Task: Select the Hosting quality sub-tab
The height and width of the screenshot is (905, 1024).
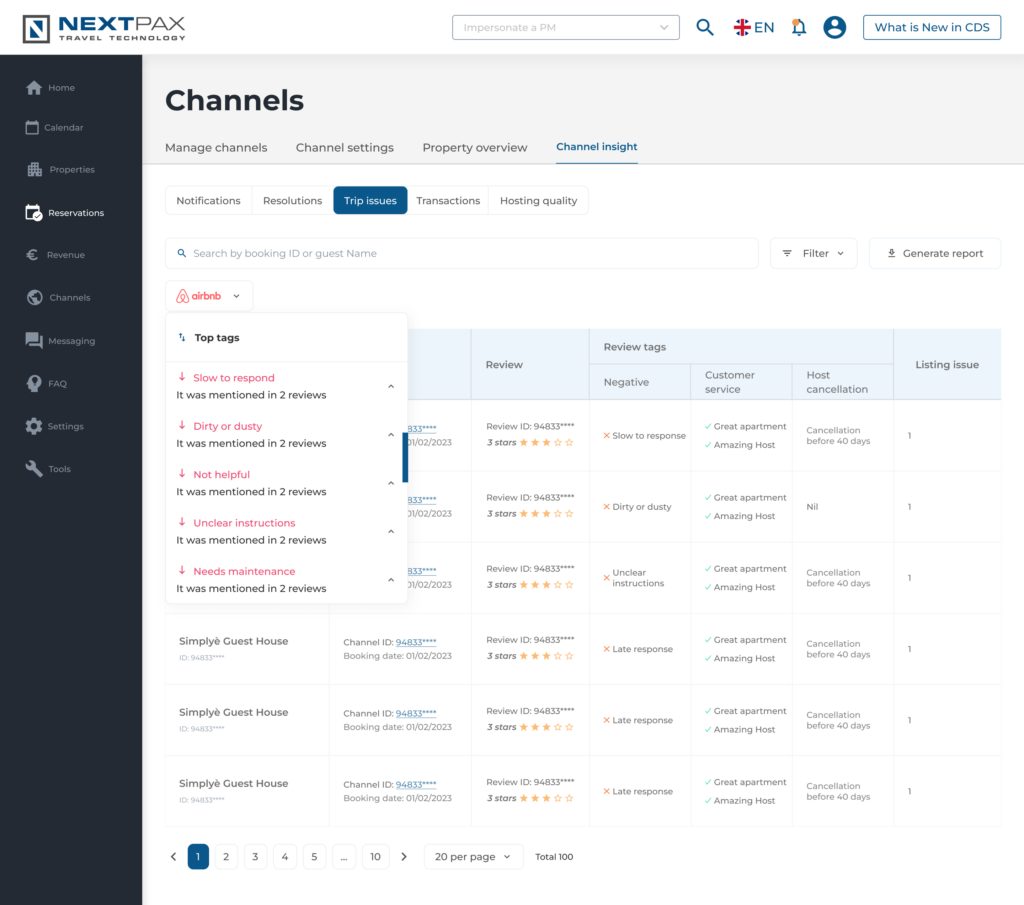Action: coord(538,201)
